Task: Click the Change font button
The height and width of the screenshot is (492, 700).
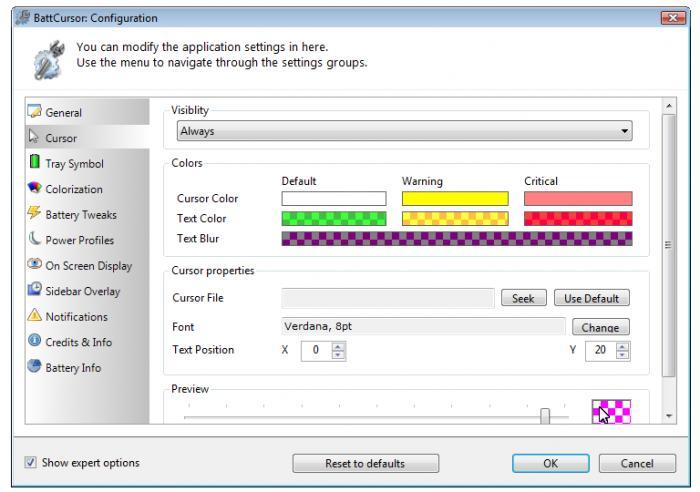Action: pos(600,327)
